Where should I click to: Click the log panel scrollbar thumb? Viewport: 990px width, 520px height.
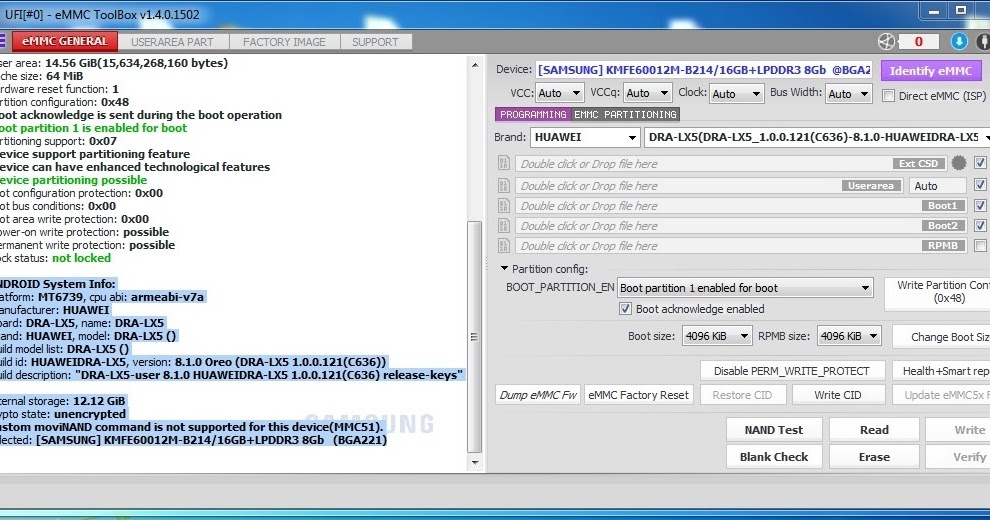pos(475,336)
